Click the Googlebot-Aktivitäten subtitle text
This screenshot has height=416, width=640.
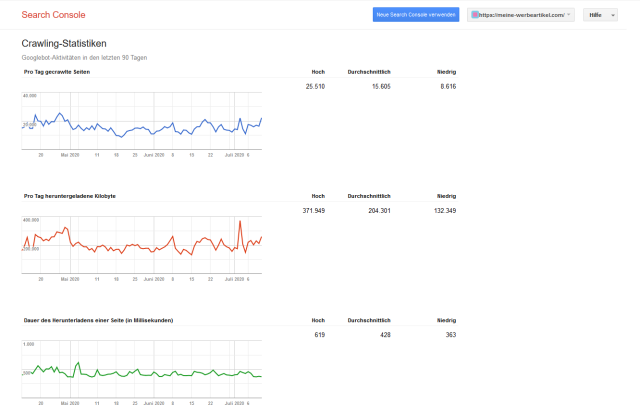point(84,58)
